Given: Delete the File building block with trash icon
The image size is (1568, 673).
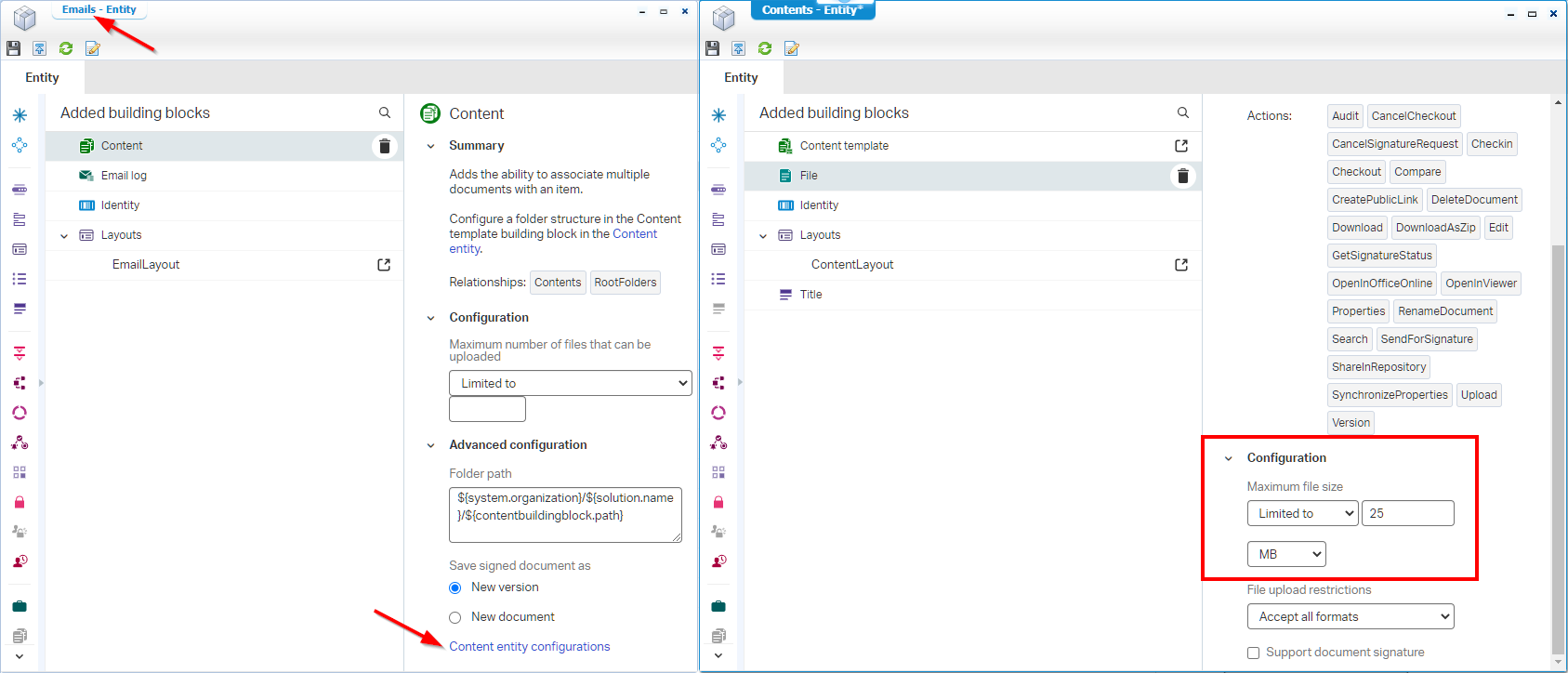Looking at the screenshot, I should [1182, 176].
